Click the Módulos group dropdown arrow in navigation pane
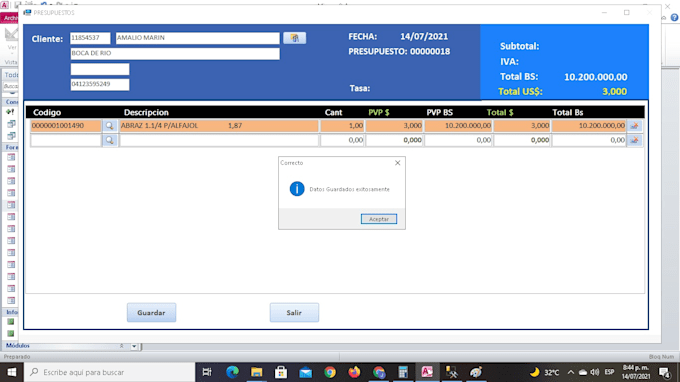680x382 pixels. [x=134, y=346]
